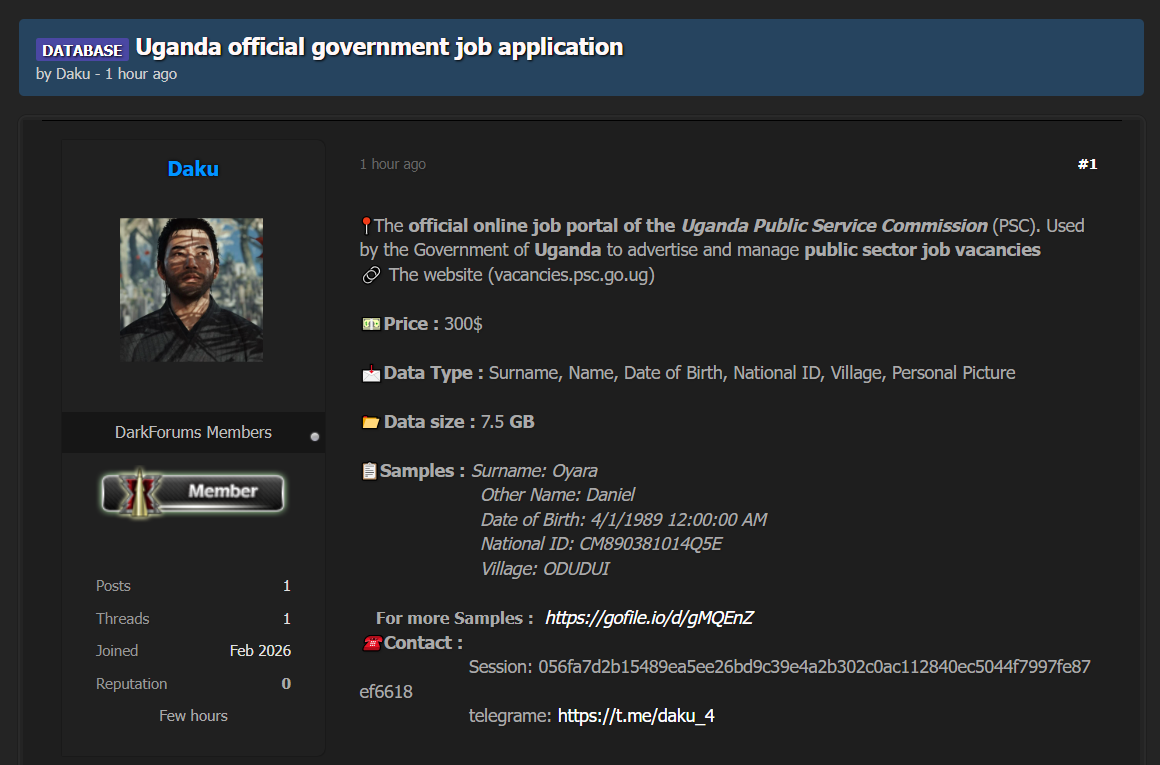Click the Reputation score value
This screenshot has width=1160, height=765.
pyautogui.click(x=286, y=684)
